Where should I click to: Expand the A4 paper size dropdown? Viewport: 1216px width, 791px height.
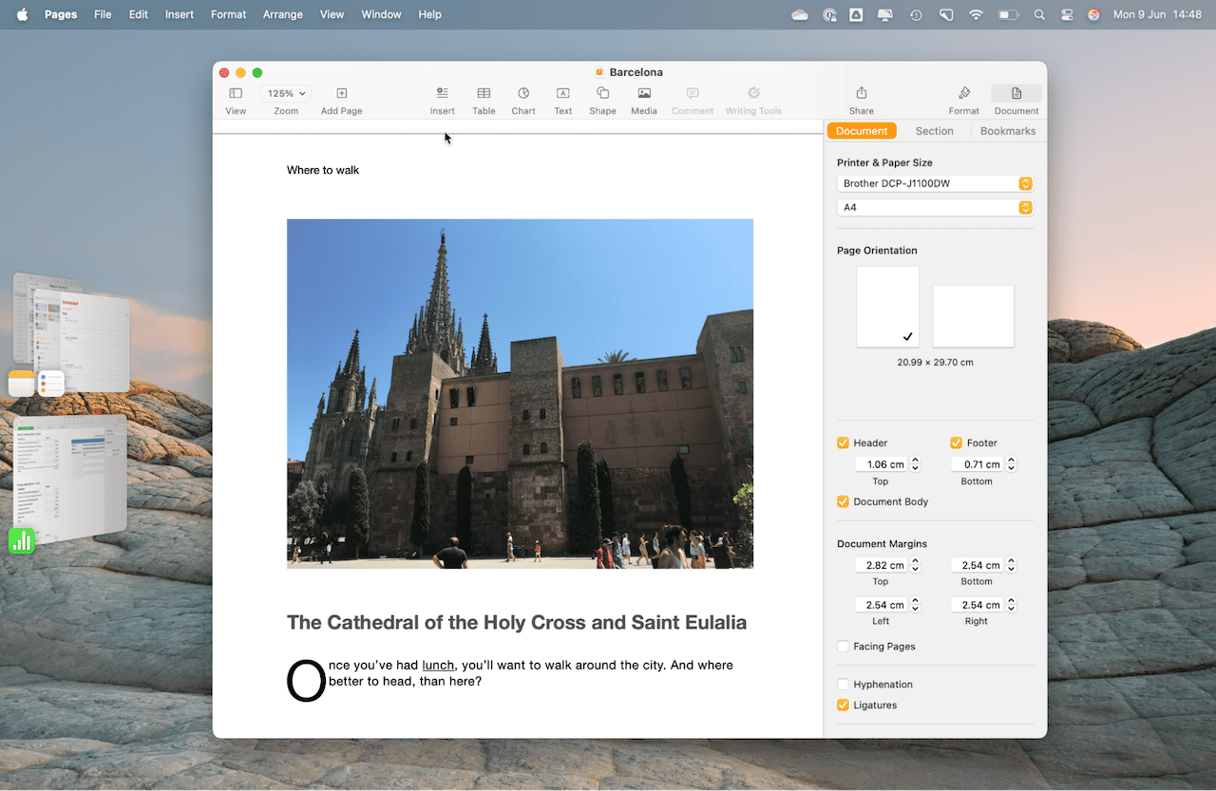[x=934, y=208]
